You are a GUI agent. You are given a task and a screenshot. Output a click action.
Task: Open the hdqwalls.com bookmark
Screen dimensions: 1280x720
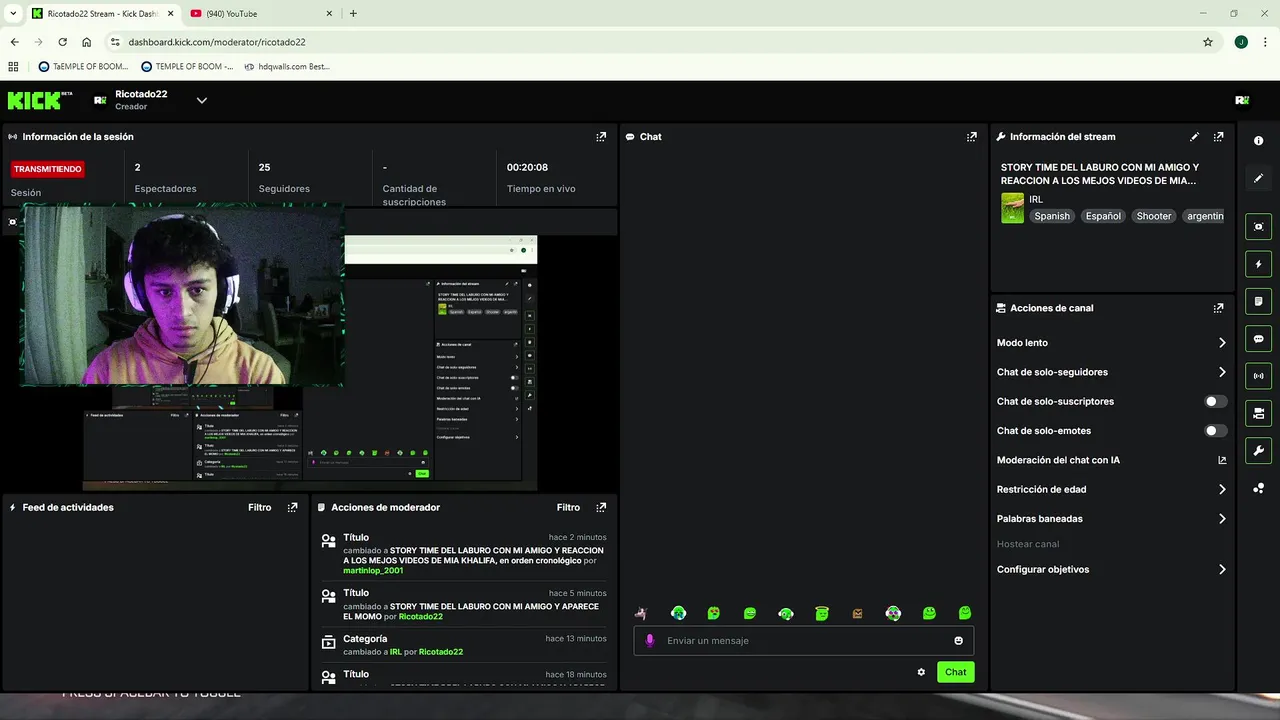[285, 67]
